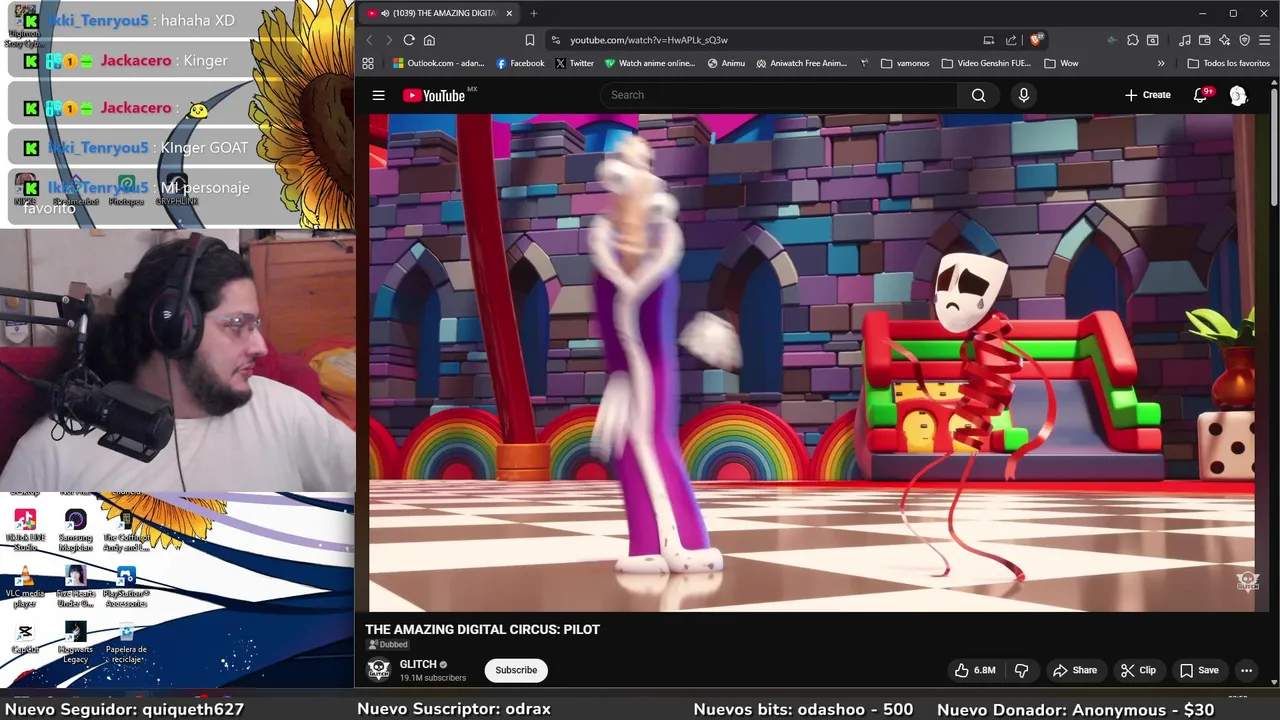The image size is (1280, 720).
Task: Open YouTube notifications bell
Action: 1200,95
